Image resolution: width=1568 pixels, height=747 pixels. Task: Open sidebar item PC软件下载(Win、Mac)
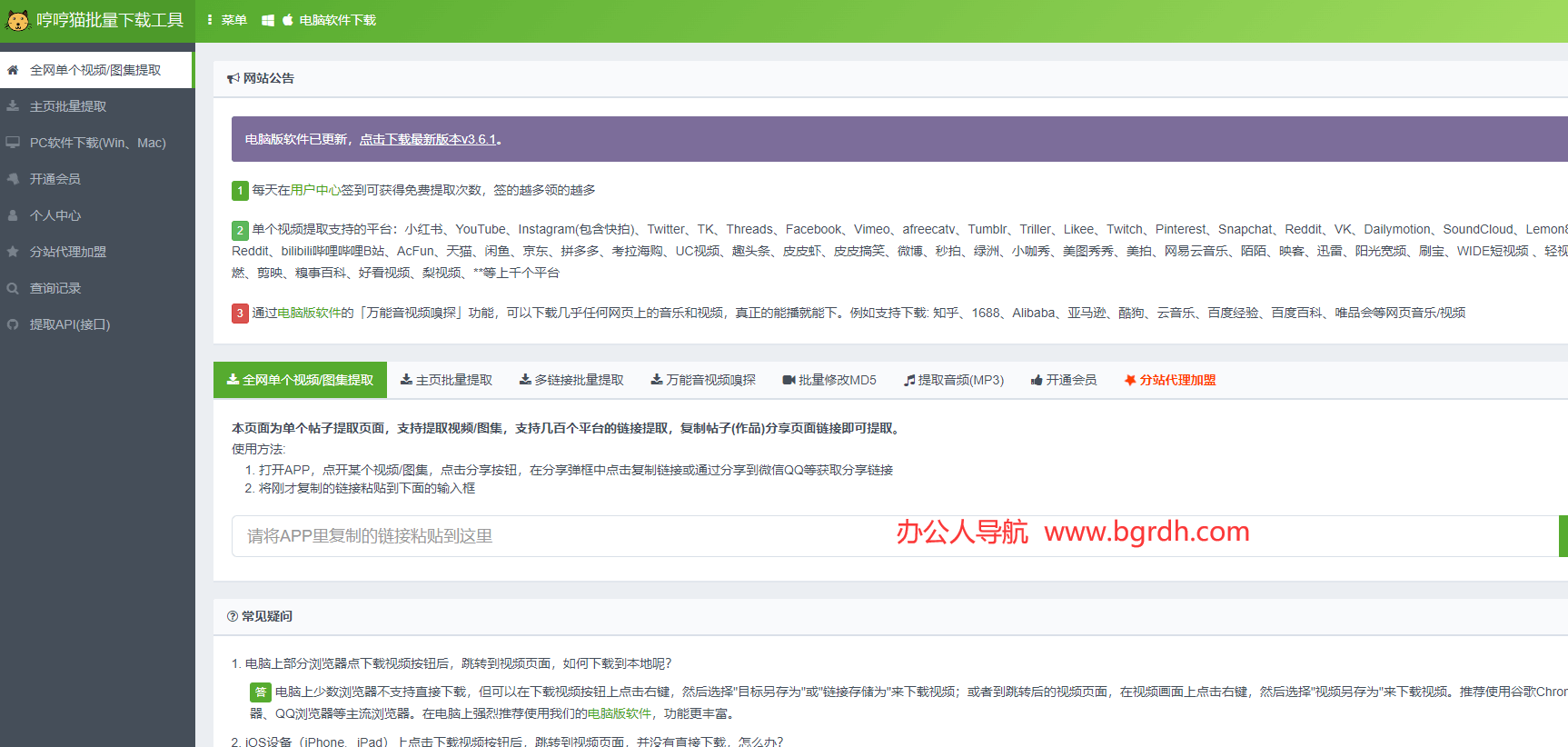96,143
